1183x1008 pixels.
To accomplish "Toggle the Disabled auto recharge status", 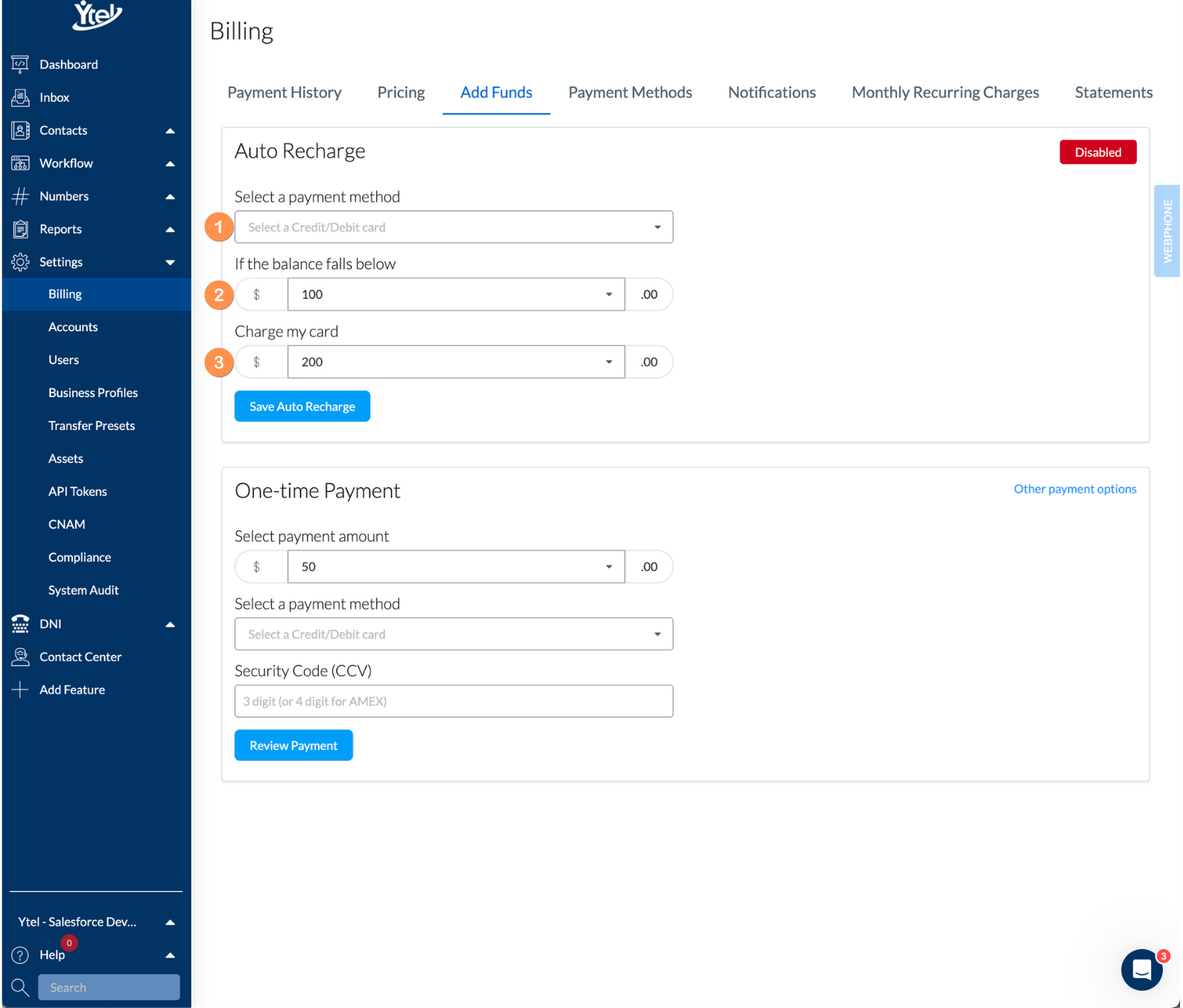I will tap(1098, 152).
